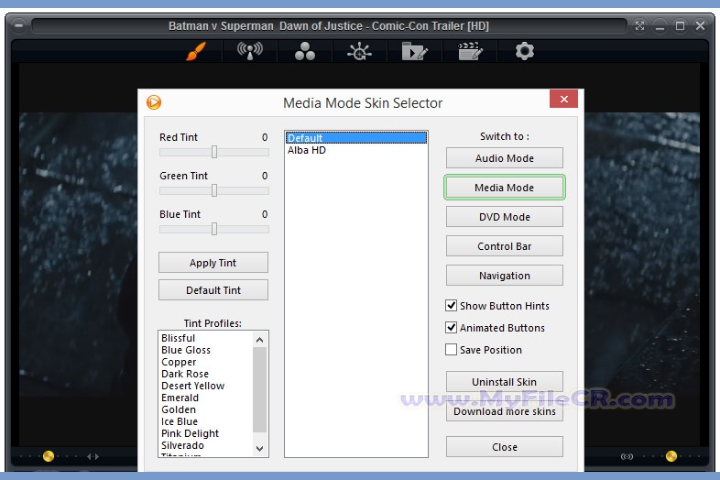
Task: Open the gear settings icon in toolbar
Action: tap(524, 51)
